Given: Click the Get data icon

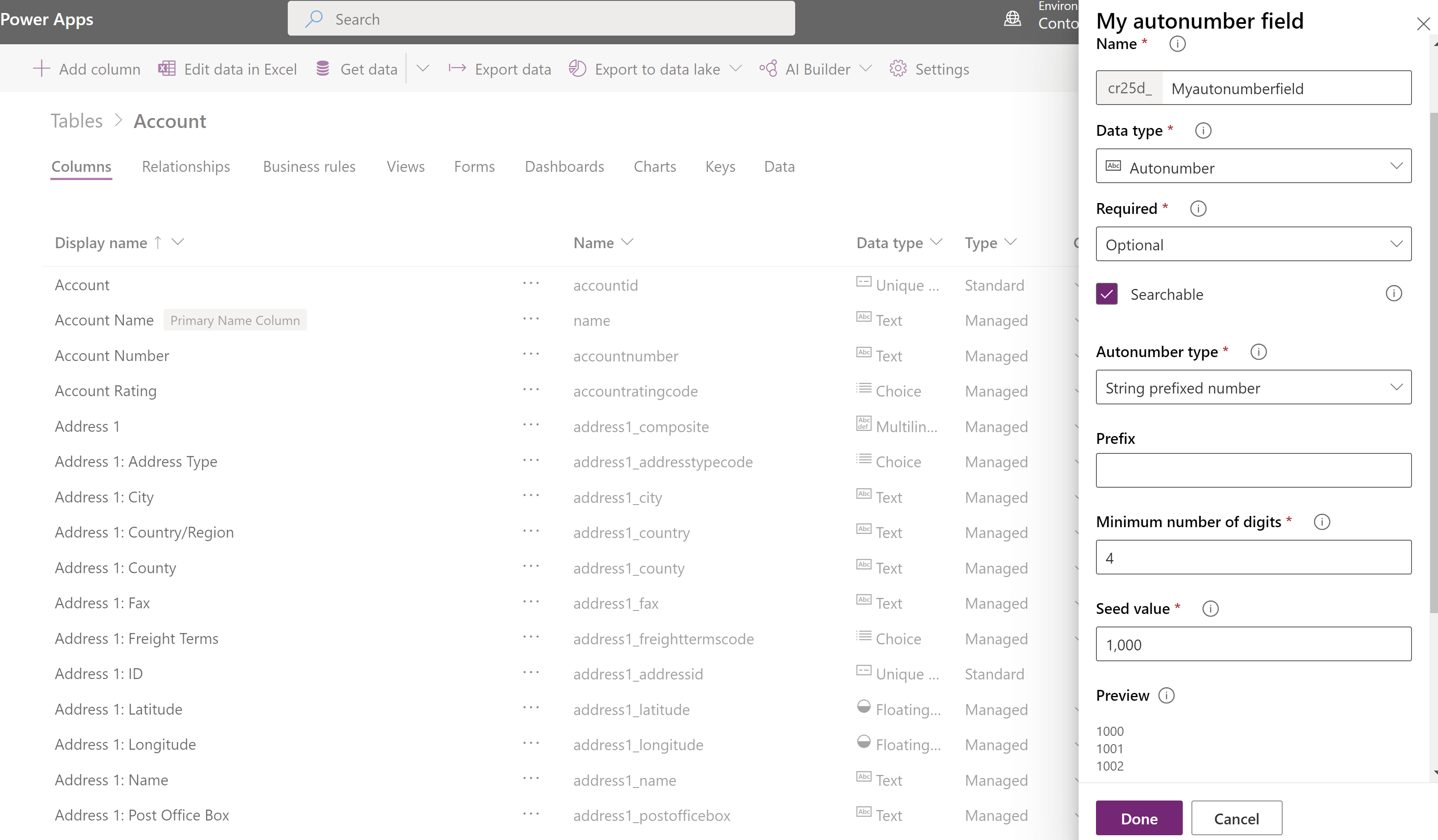Looking at the screenshot, I should (x=322, y=68).
